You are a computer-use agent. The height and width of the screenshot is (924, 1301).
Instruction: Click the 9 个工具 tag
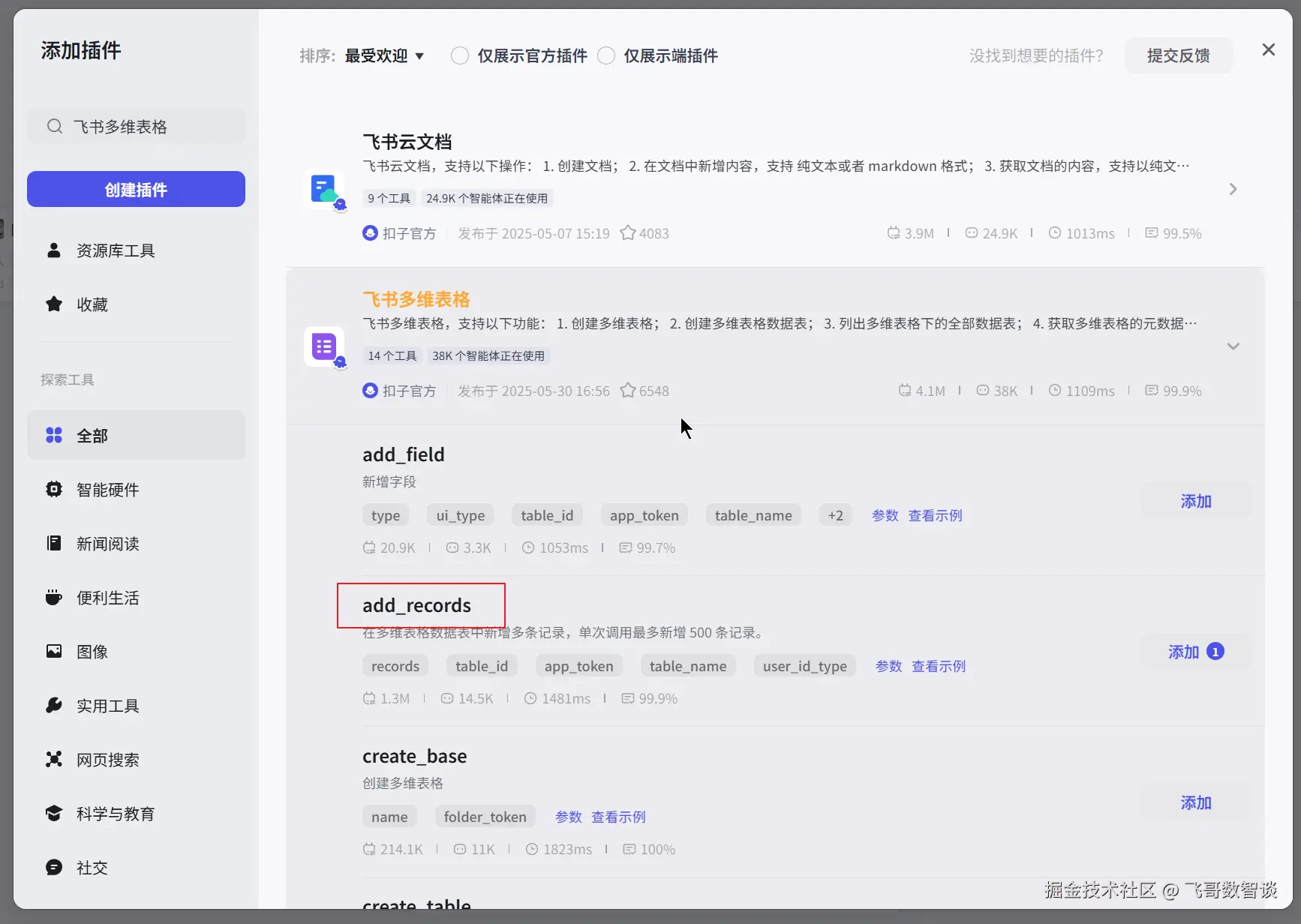[x=389, y=198]
